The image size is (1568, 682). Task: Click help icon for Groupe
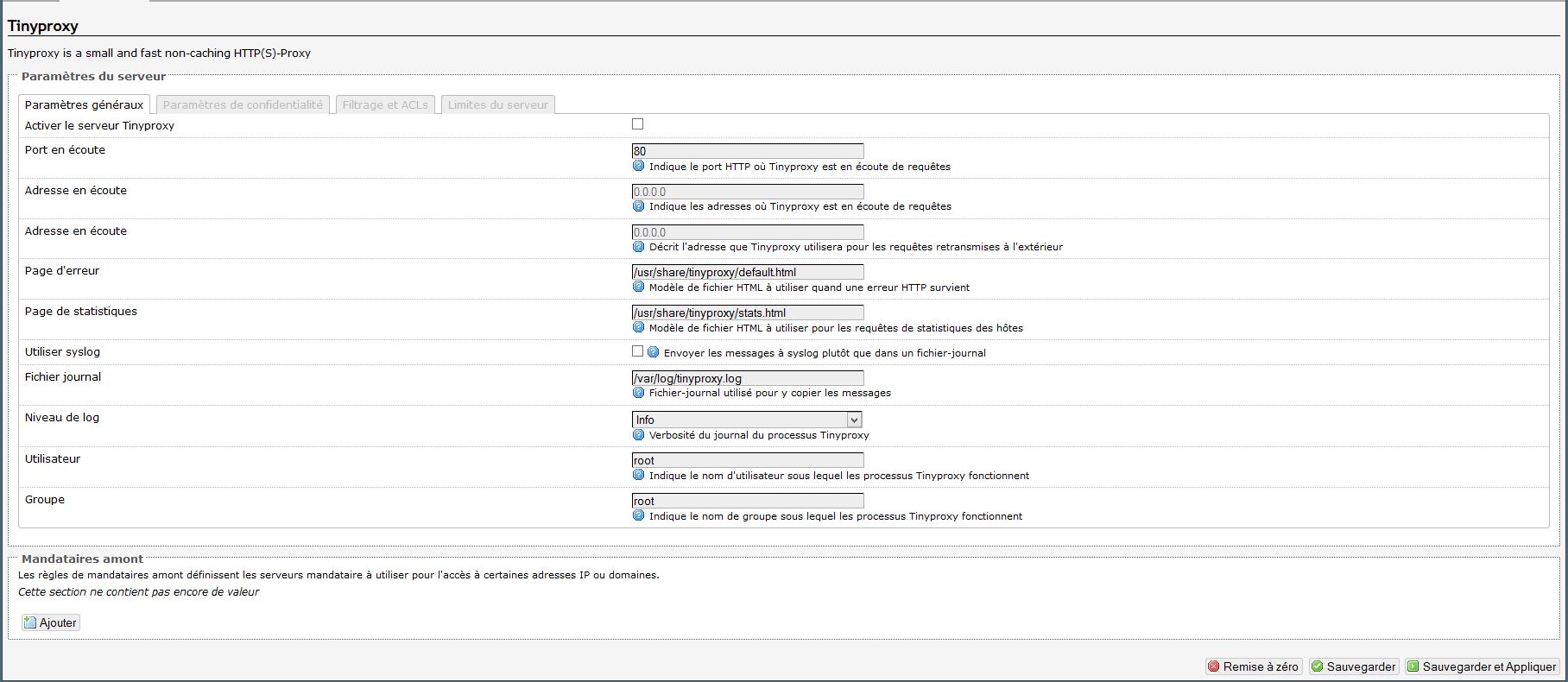tap(639, 515)
